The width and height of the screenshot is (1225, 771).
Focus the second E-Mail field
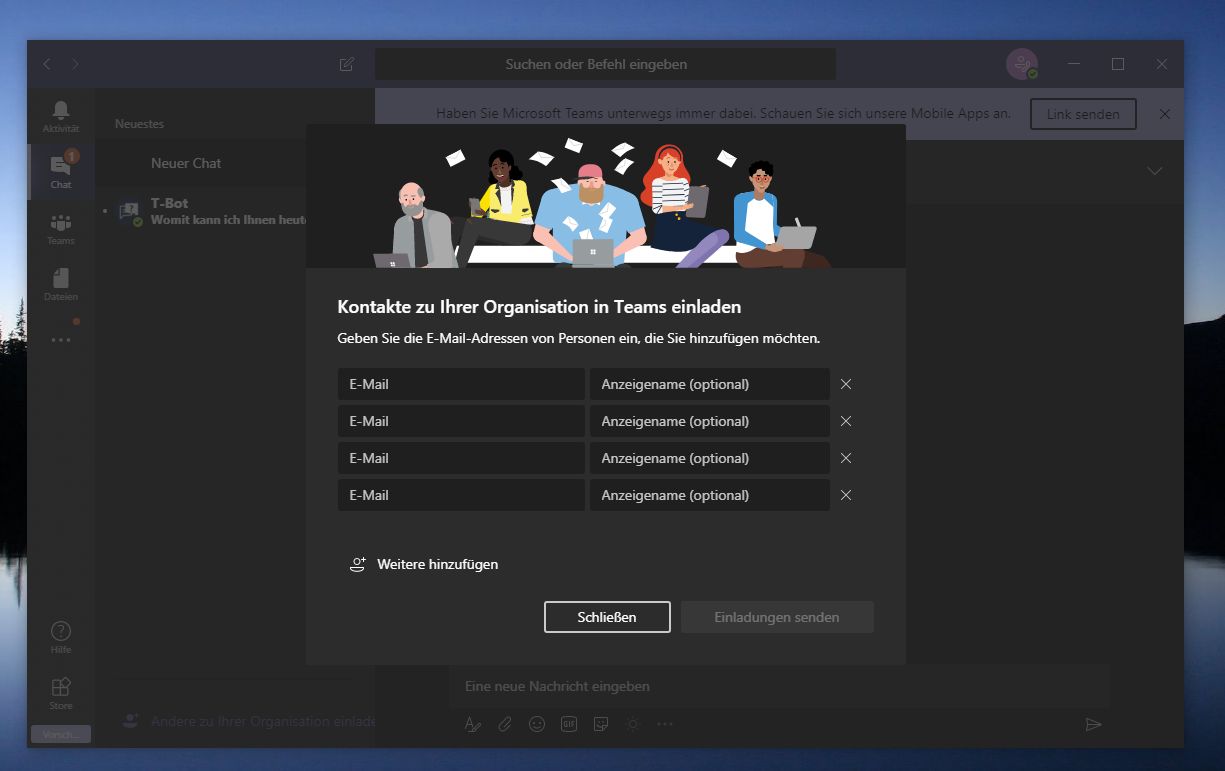[x=461, y=421]
